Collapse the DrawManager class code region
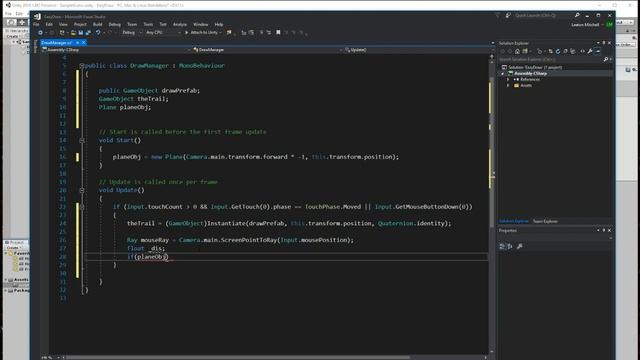The width and height of the screenshot is (640, 360). tap(82, 65)
